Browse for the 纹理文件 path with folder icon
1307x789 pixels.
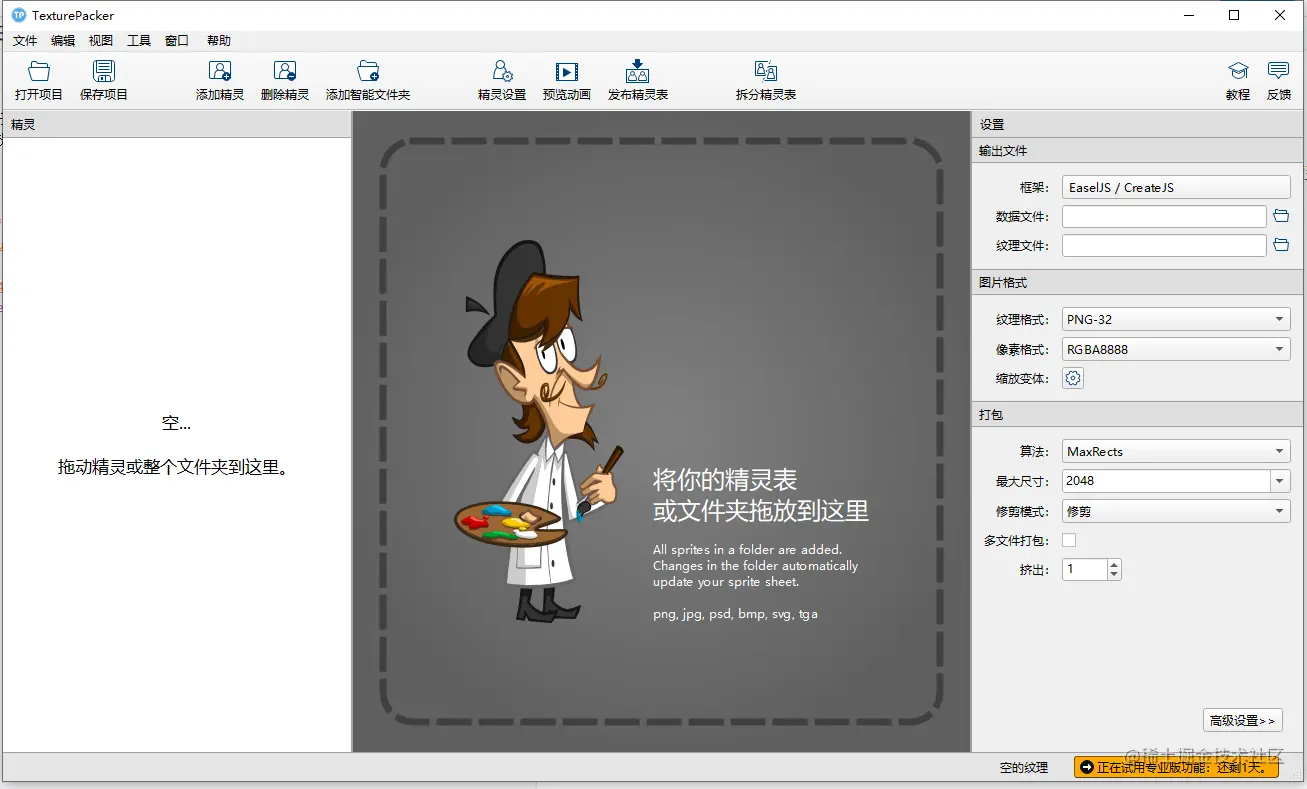[1281, 246]
